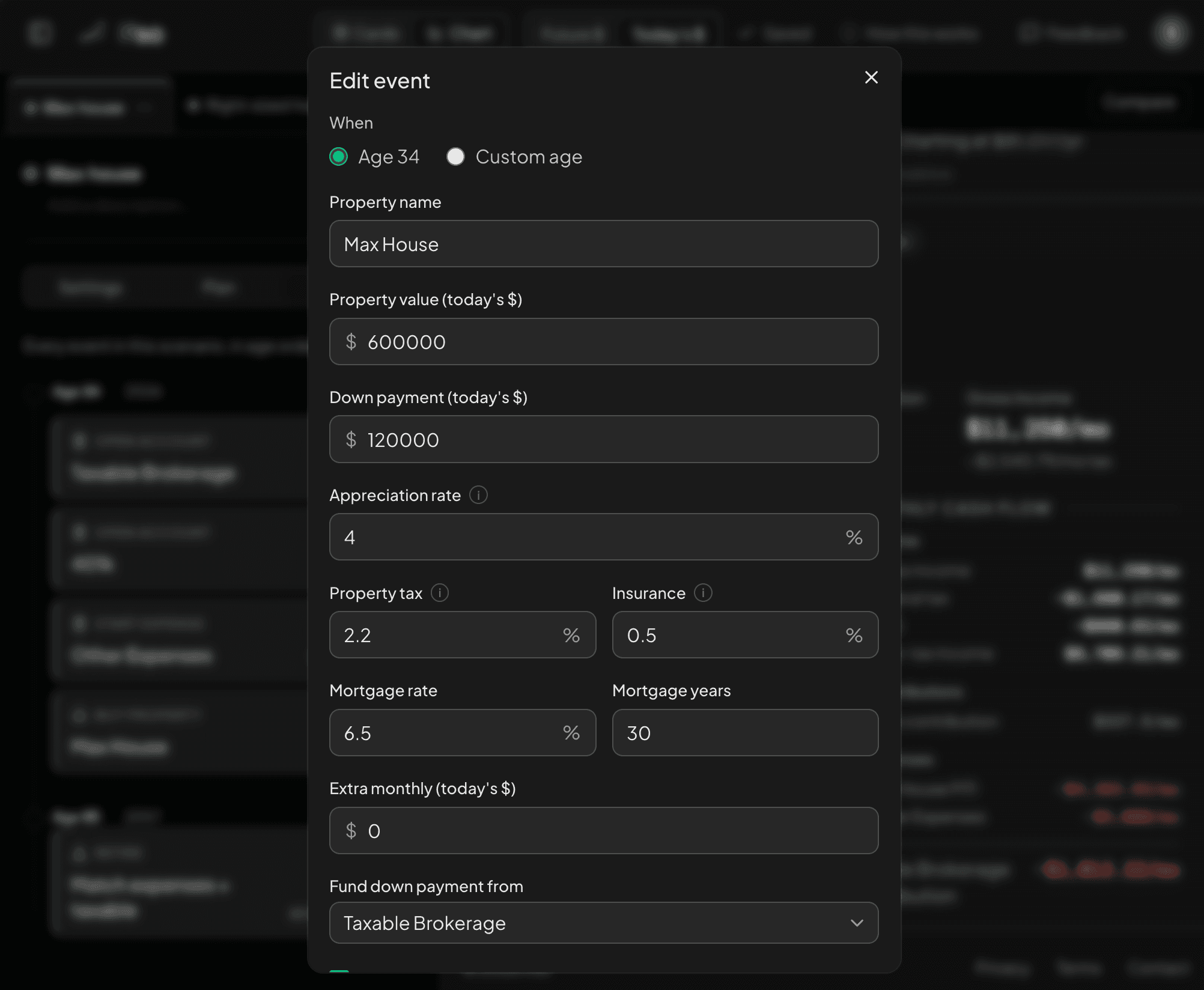1204x990 pixels.
Task: Focus the Extra monthly amount field
Action: tap(604, 831)
